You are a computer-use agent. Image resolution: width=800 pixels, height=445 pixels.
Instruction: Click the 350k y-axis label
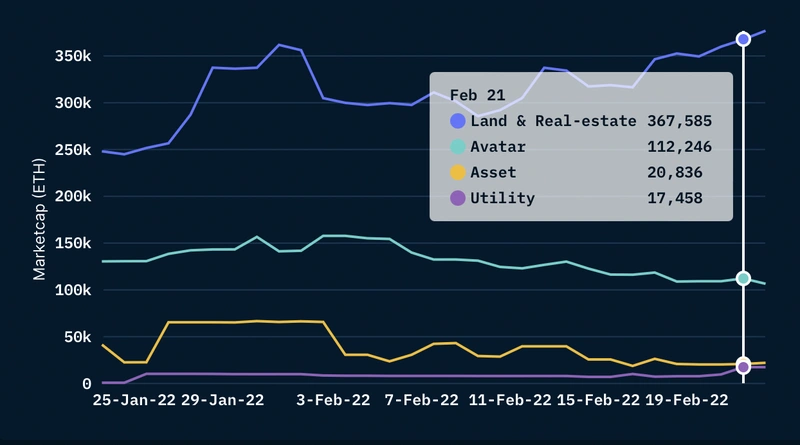(x=72, y=57)
